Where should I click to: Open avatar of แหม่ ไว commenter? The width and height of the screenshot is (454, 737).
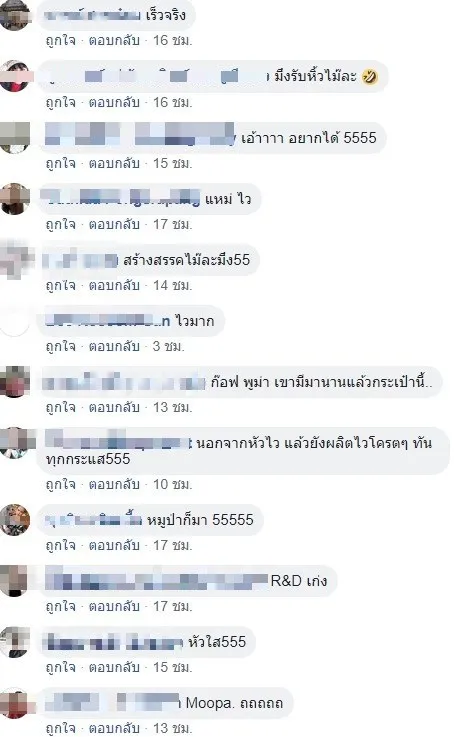[x=15, y=199]
